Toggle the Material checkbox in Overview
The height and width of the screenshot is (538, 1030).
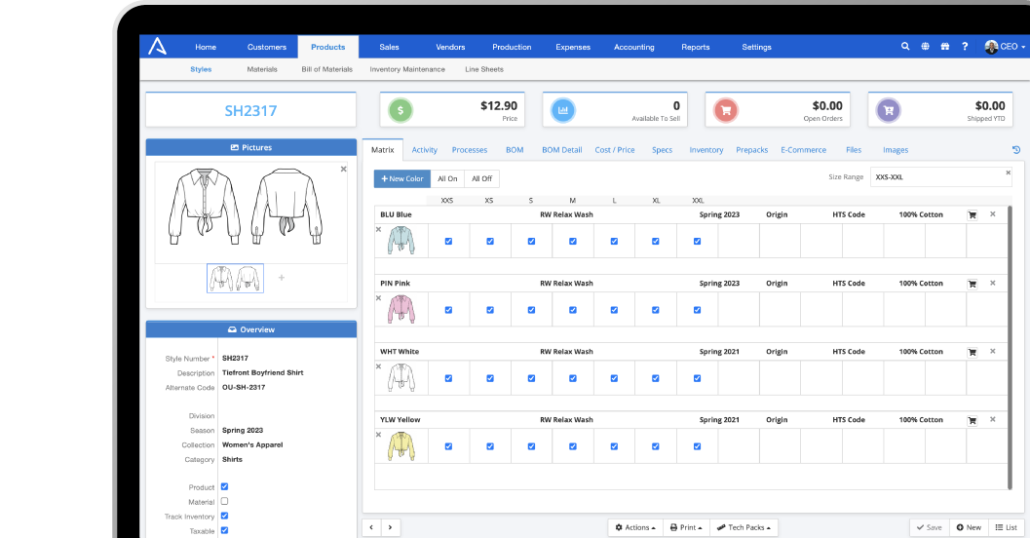pos(224,501)
